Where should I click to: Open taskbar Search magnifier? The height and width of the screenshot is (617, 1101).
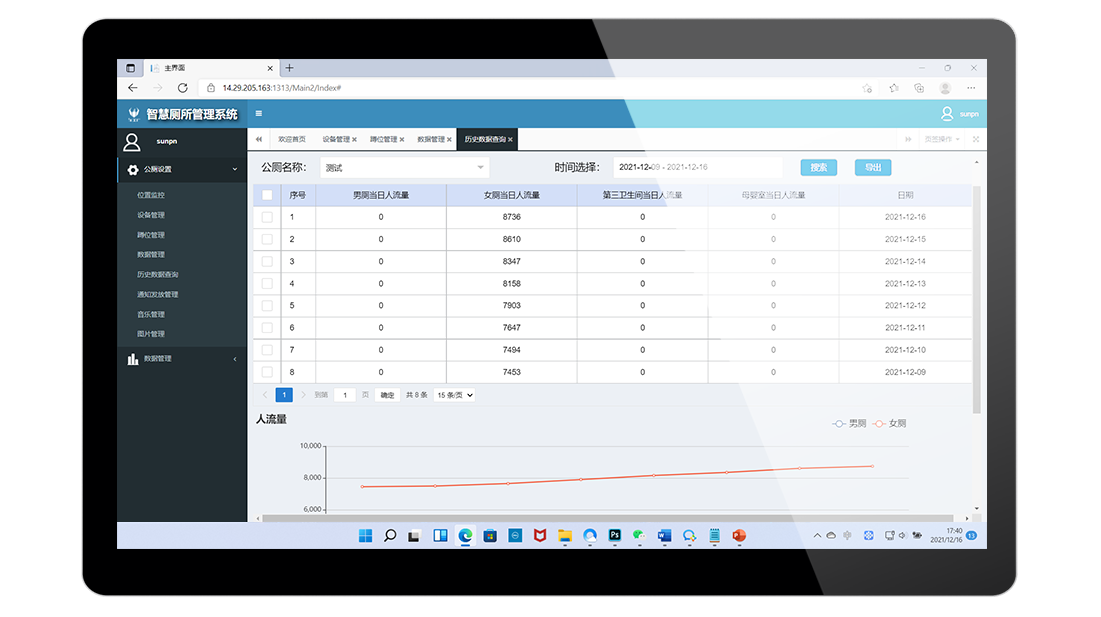(390, 536)
